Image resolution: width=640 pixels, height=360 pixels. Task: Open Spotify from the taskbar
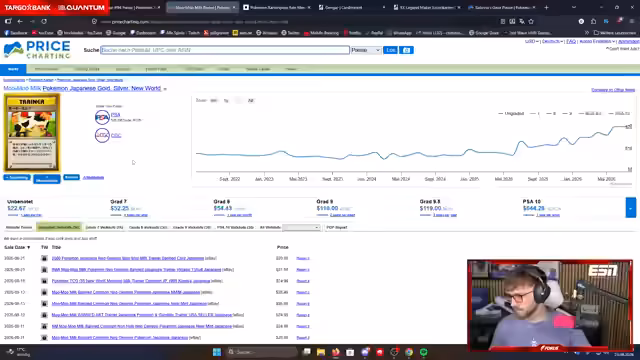[x=424, y=352]
